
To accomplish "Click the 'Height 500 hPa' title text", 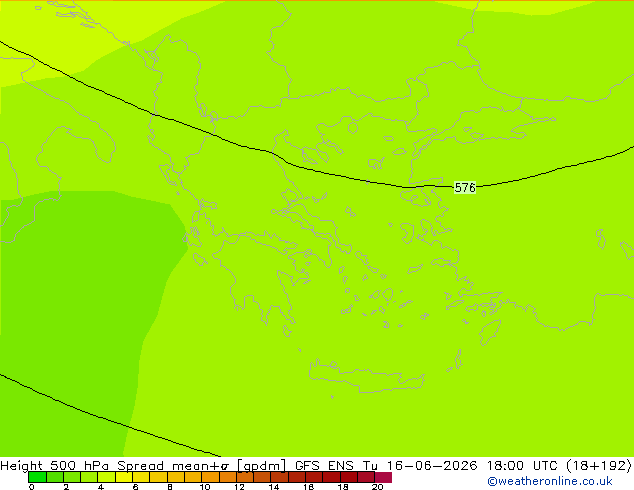I will coord(55,465).
